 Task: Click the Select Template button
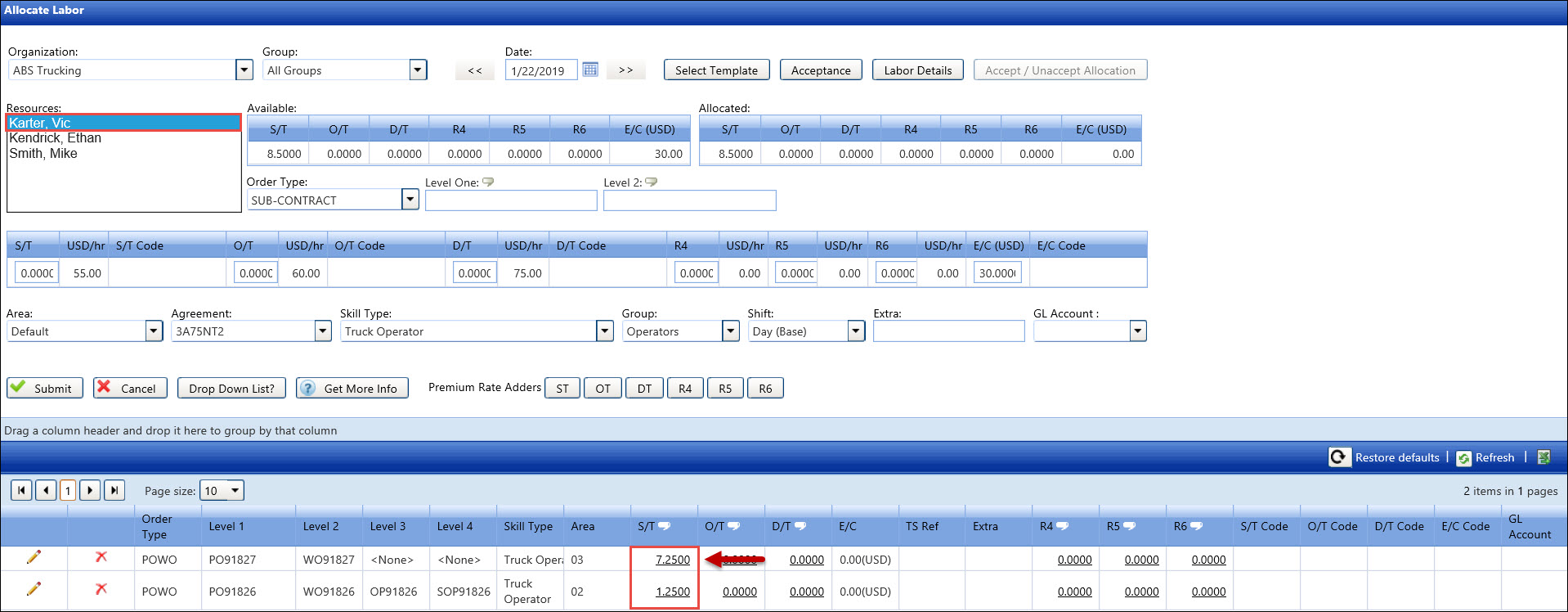716,70
